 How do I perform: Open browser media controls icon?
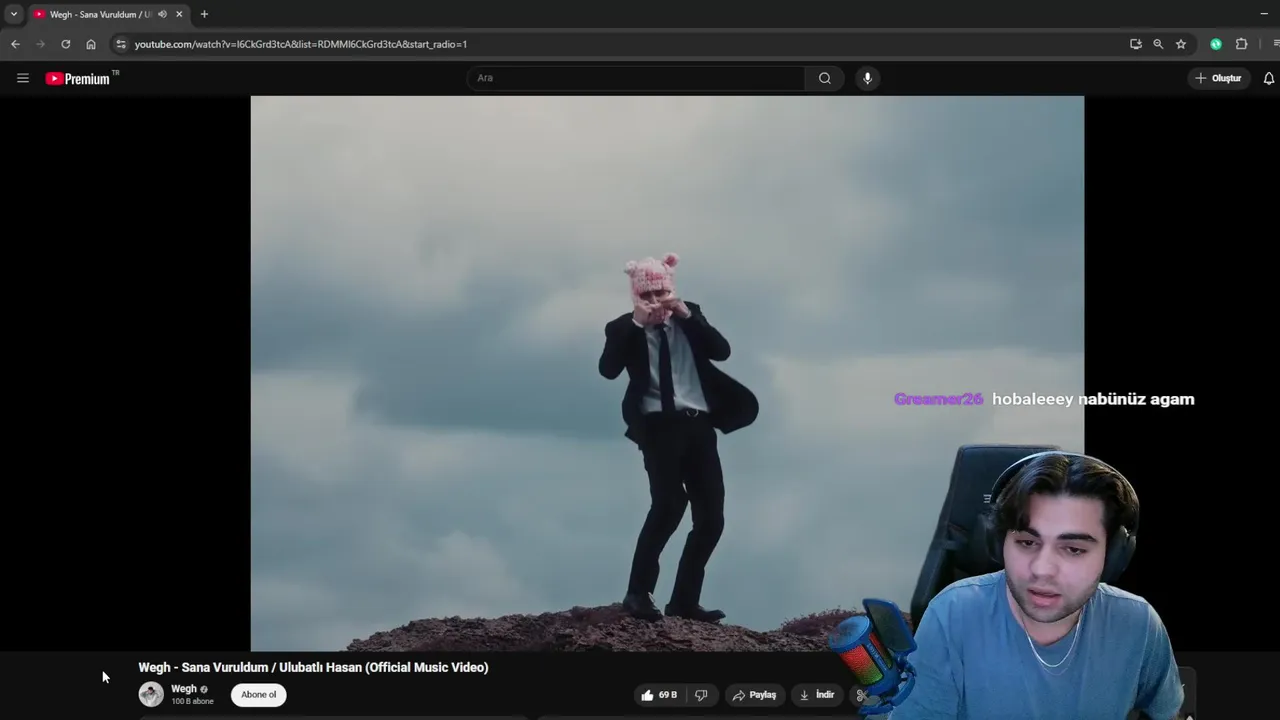point(1275,44)
